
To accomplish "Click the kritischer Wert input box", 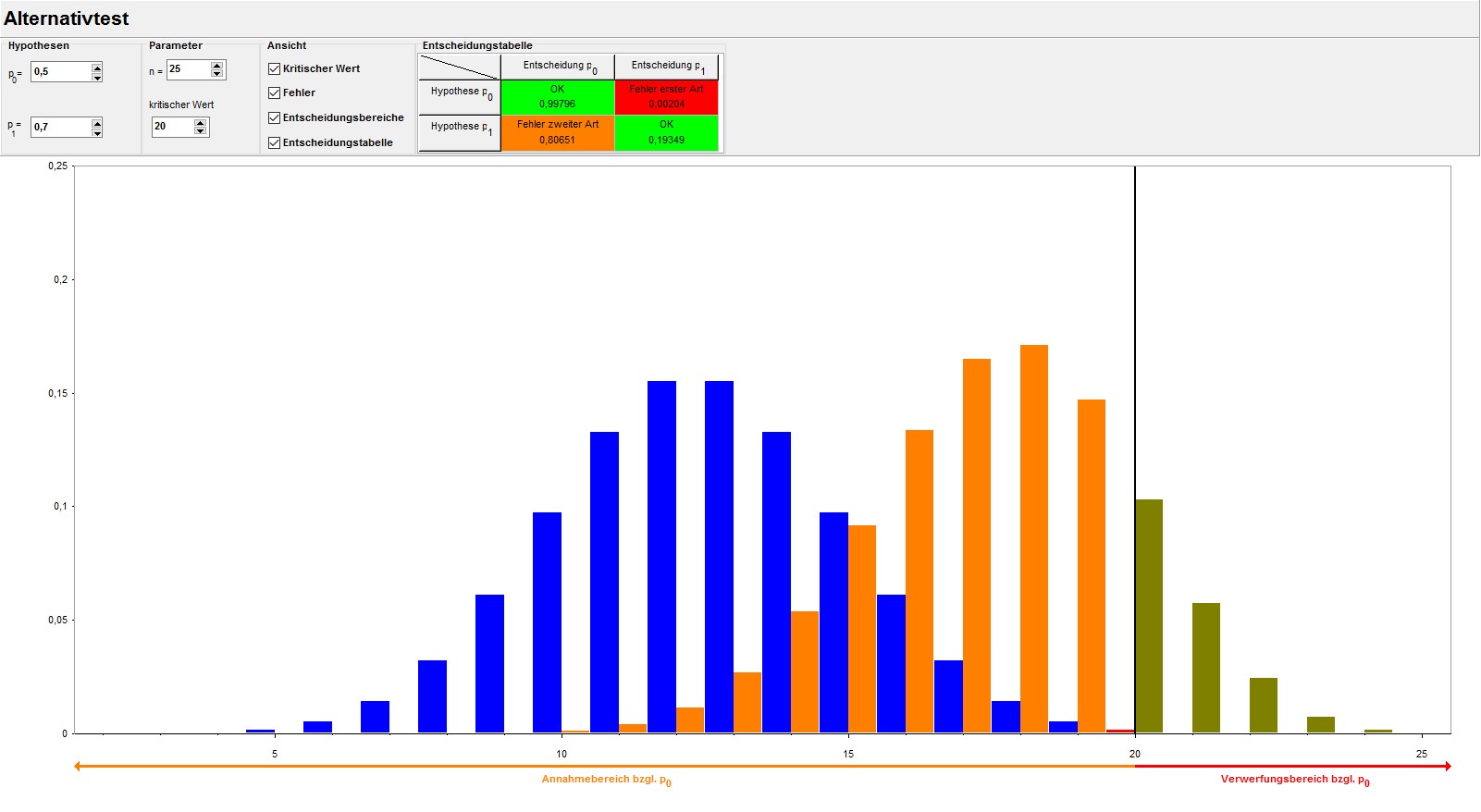I will coord(172,127).
